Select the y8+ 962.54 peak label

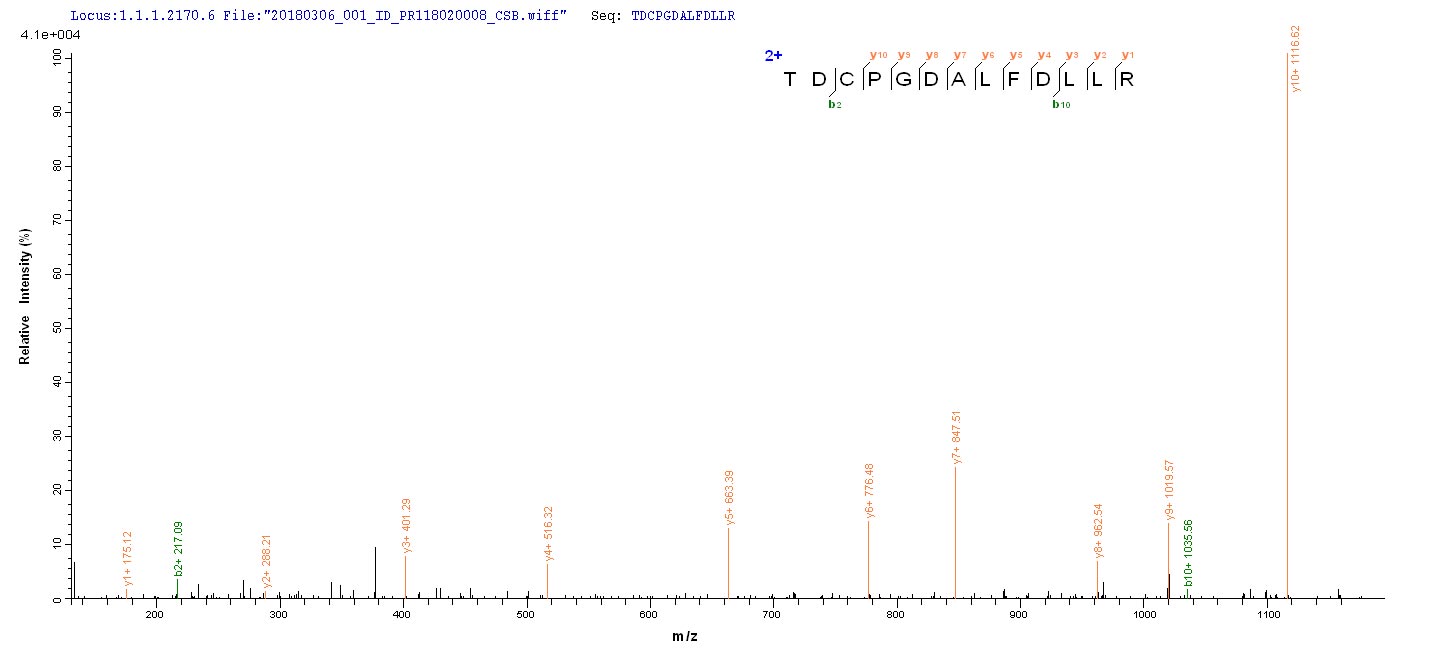(1099, 531)
